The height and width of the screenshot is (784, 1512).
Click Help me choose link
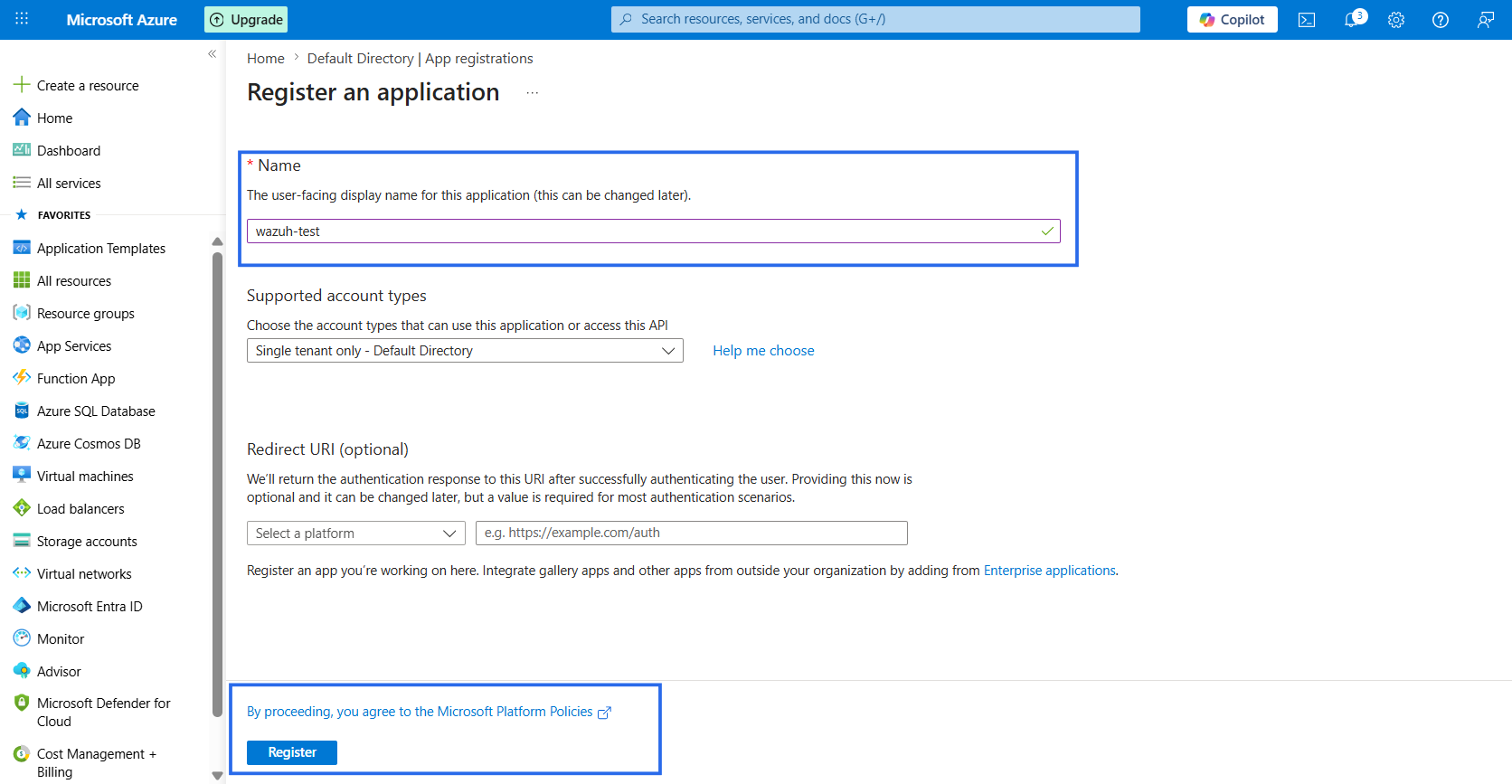(763, 351)
